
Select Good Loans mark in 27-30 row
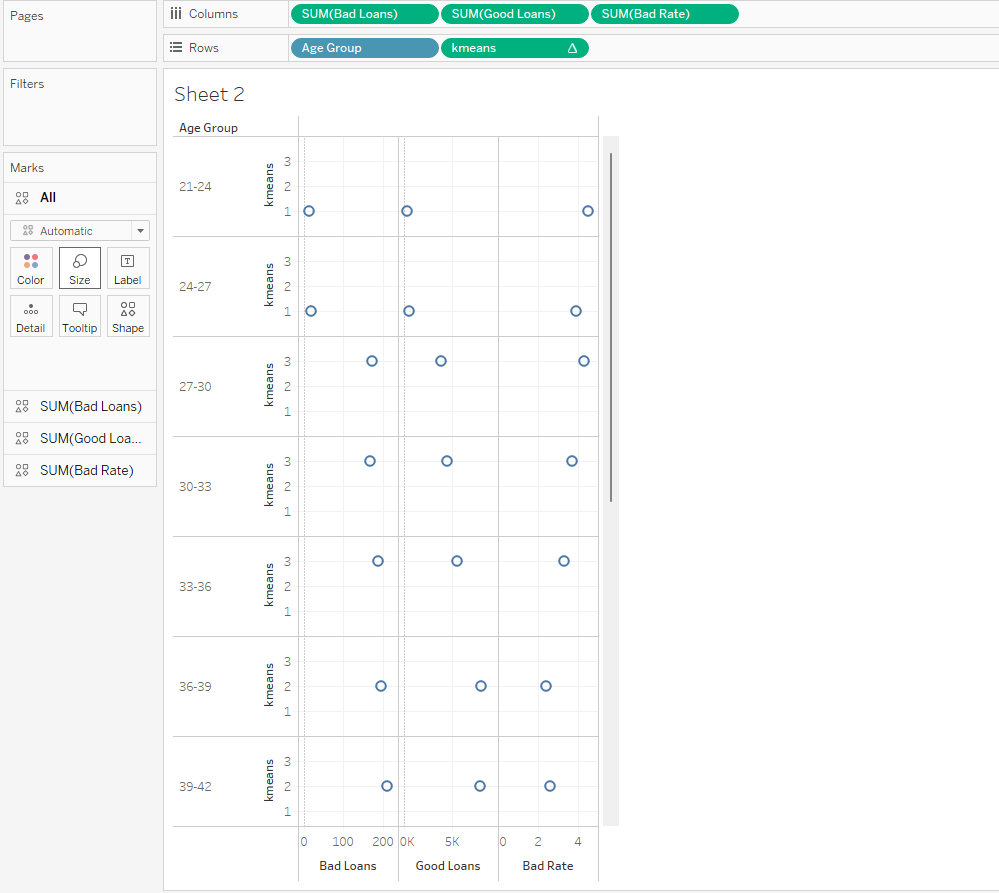point(441,361)
